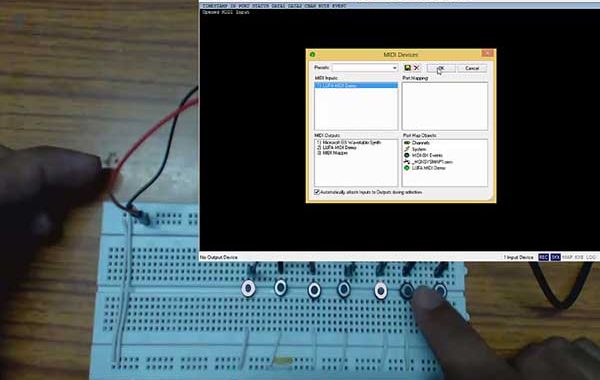Select LUFA MIDI Demo in MIDI Outputs

click(337, 147)
